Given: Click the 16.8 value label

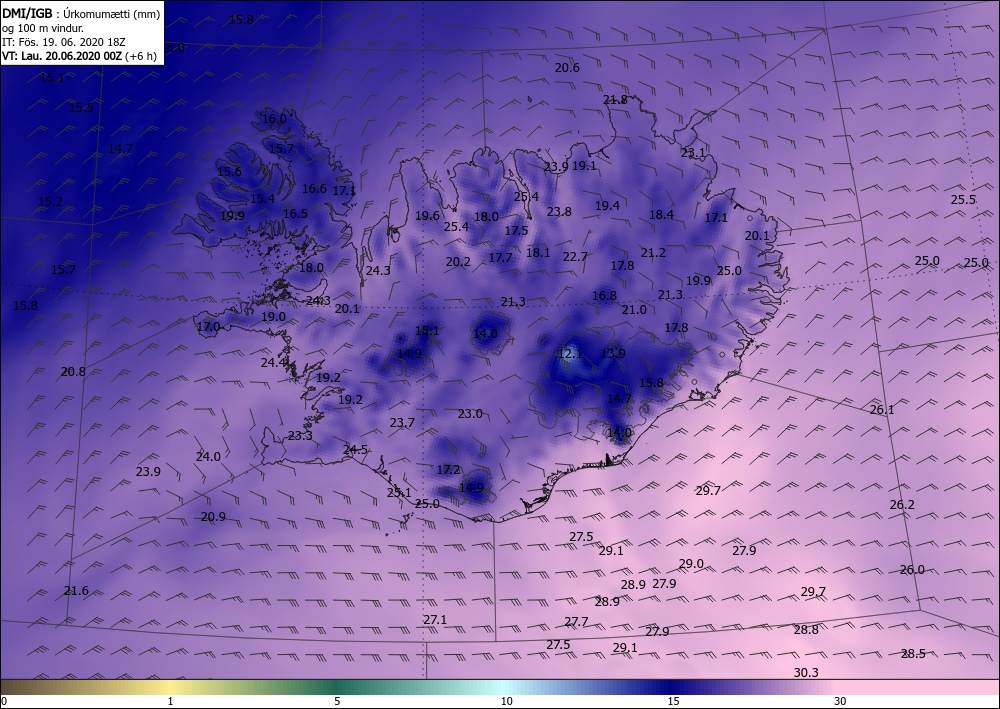Looking at the screenshot, I should tap(604, 296).
